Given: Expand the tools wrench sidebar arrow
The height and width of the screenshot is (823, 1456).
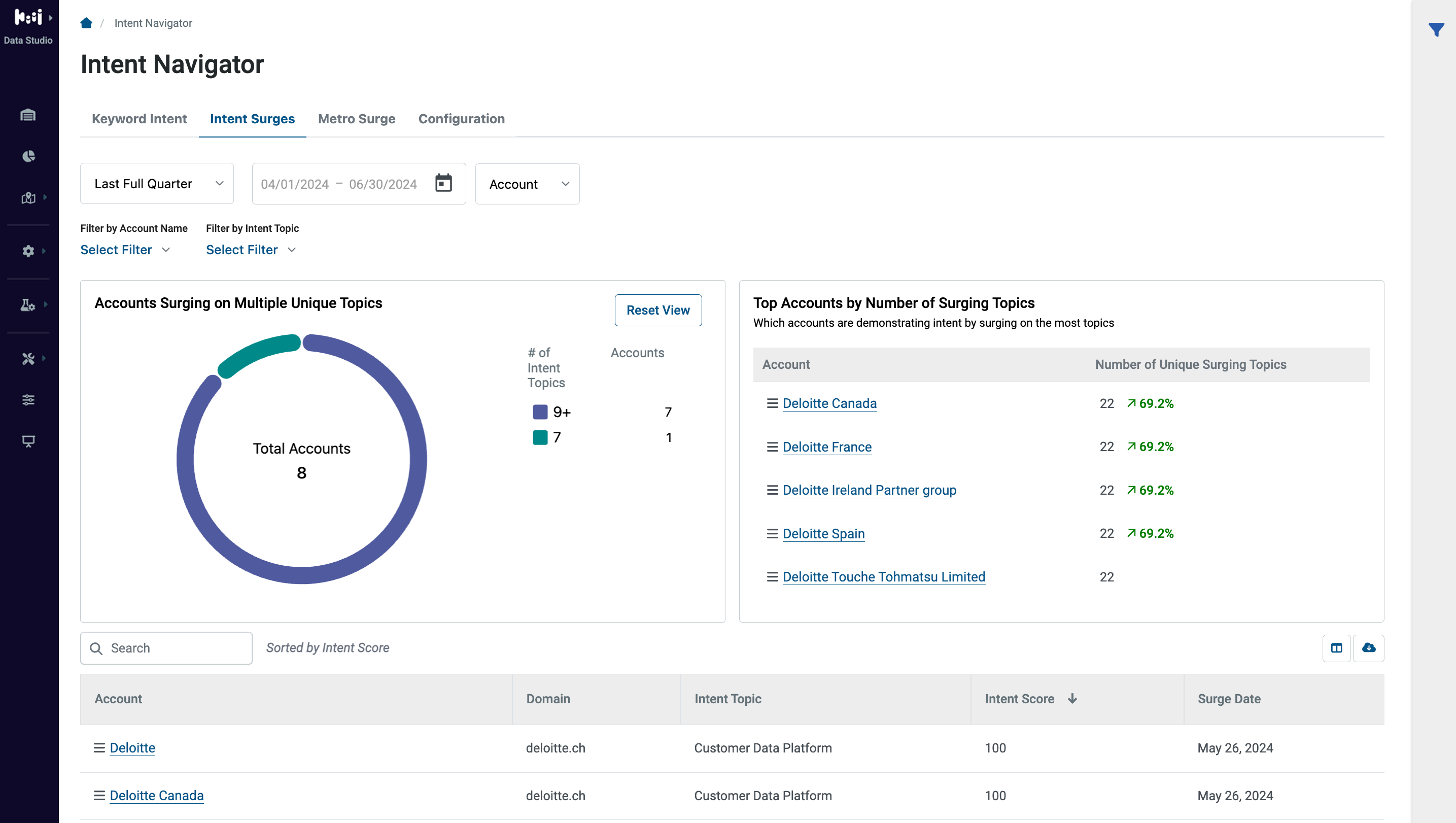Looking at the screenshot, I should tap(44, 358).
